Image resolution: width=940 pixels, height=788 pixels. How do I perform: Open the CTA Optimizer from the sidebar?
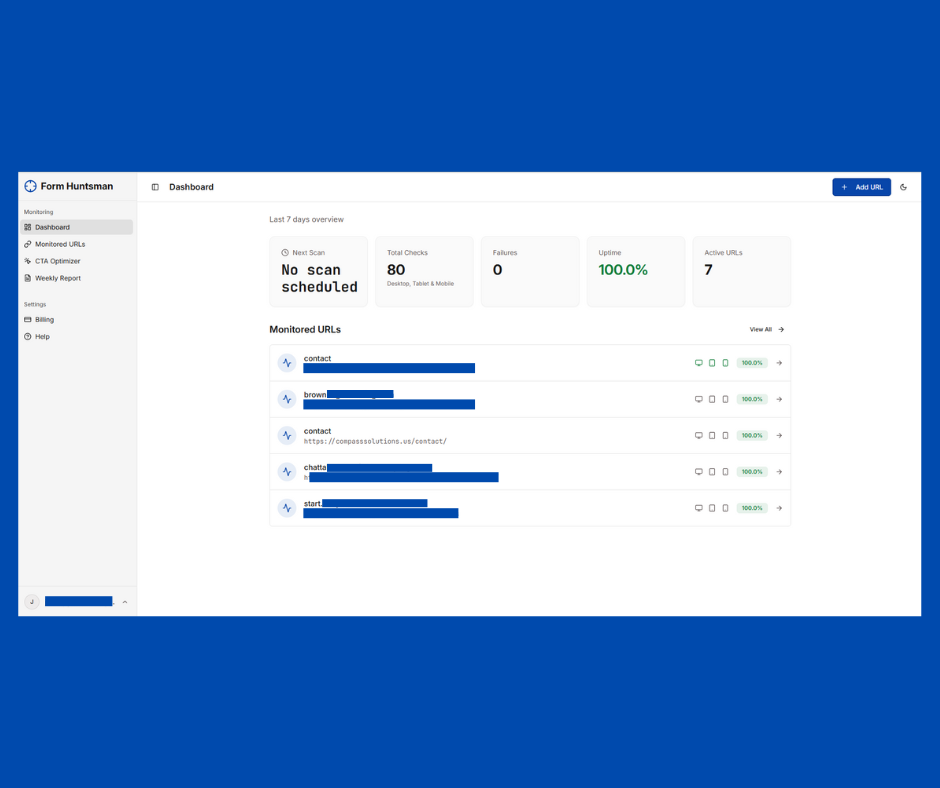point(58,261)
